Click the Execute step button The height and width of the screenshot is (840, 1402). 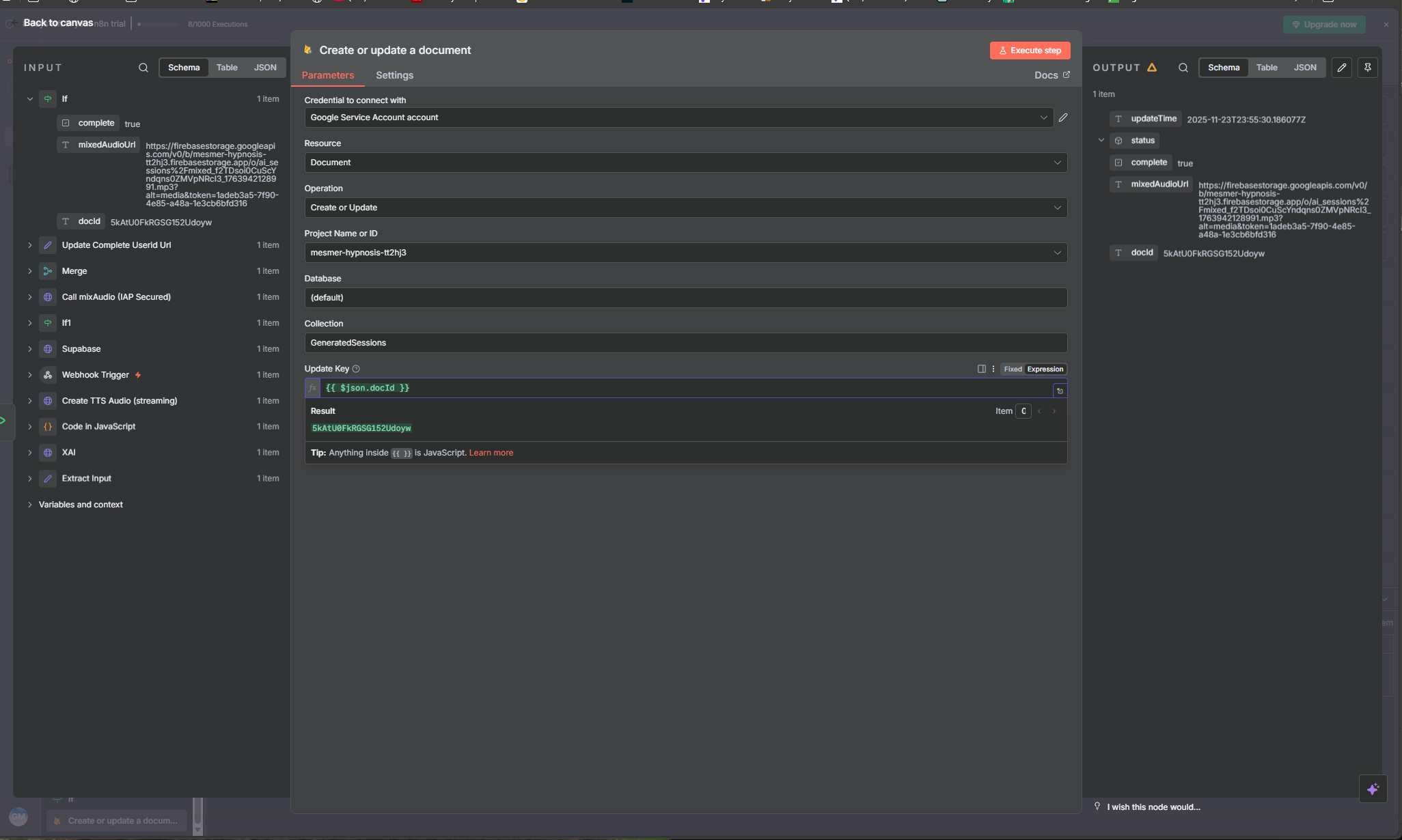(1030, 51)
